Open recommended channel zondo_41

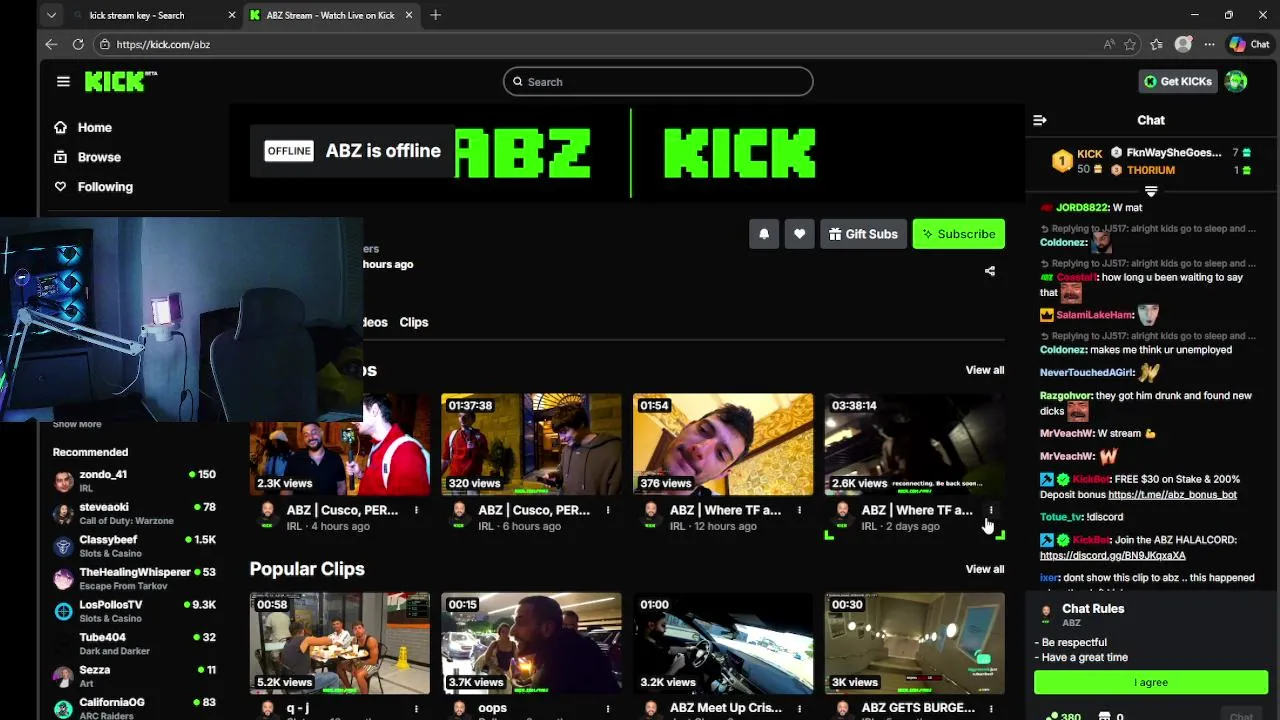134,481
